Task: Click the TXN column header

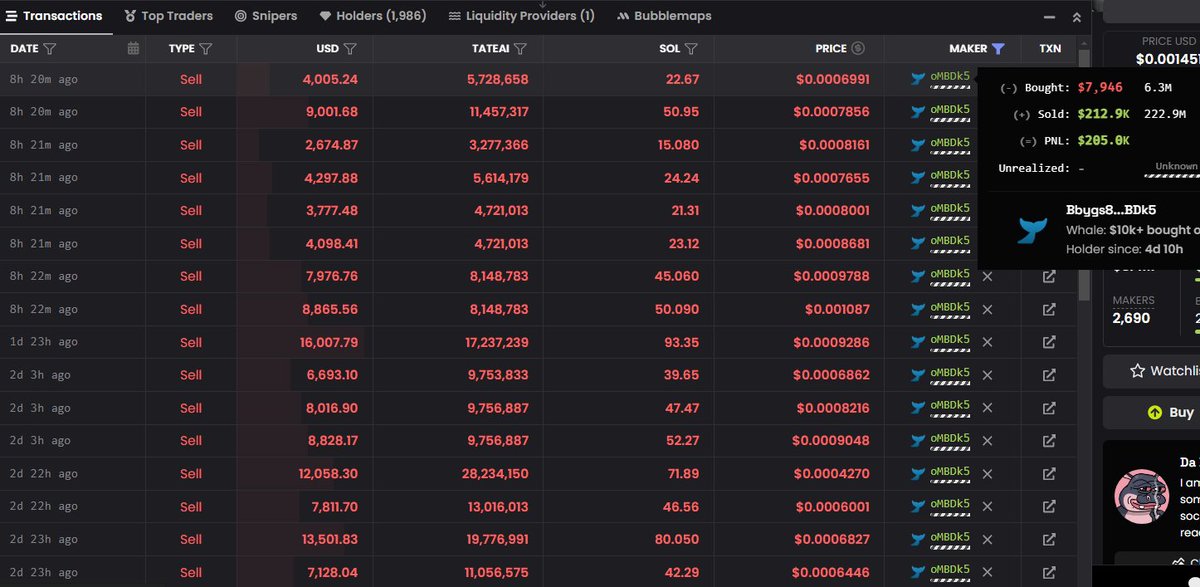Action: pyautogui.click(x=1050, y=48)
